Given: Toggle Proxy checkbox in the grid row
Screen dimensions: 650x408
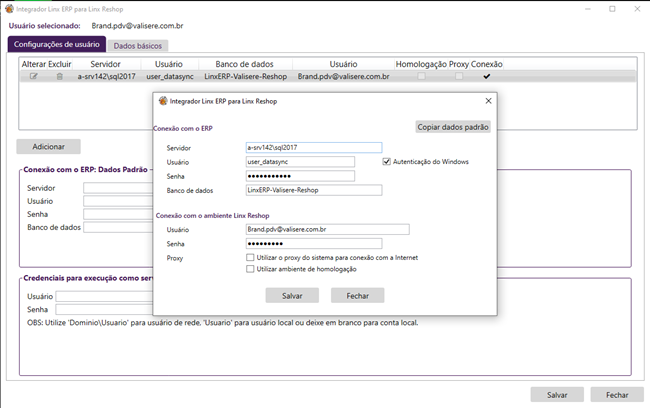Looking at the screenshot, I should point(459,76).
